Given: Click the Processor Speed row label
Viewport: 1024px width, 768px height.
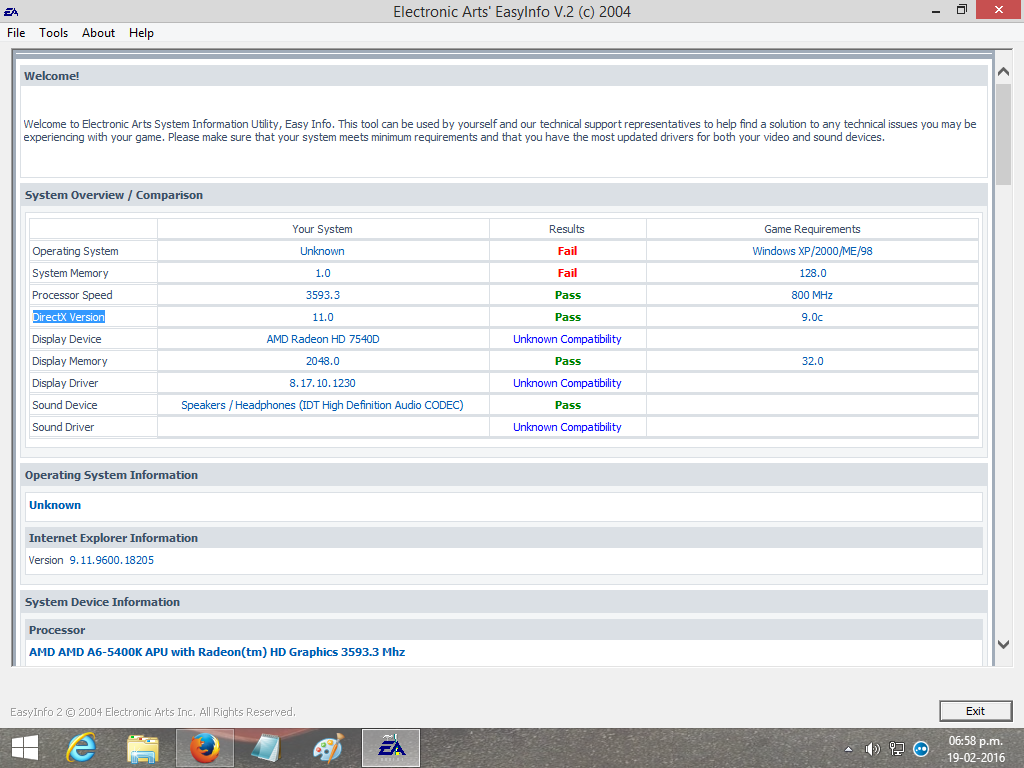Looking at the screenshot, I should coord(72,295).
